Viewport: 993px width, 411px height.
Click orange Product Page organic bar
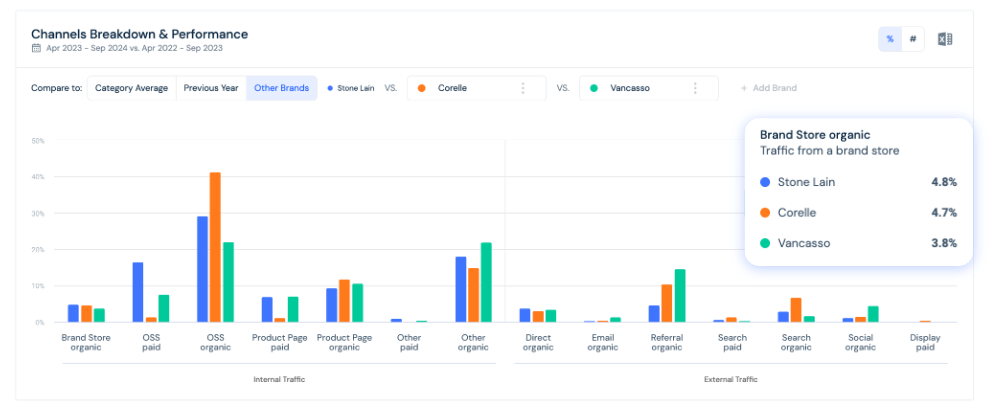coord(345,301)
